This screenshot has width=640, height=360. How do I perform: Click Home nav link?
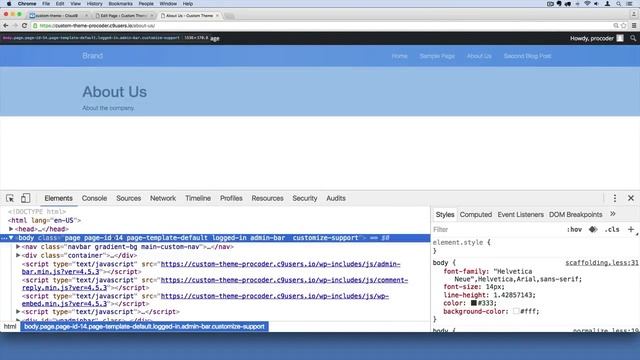400,56
